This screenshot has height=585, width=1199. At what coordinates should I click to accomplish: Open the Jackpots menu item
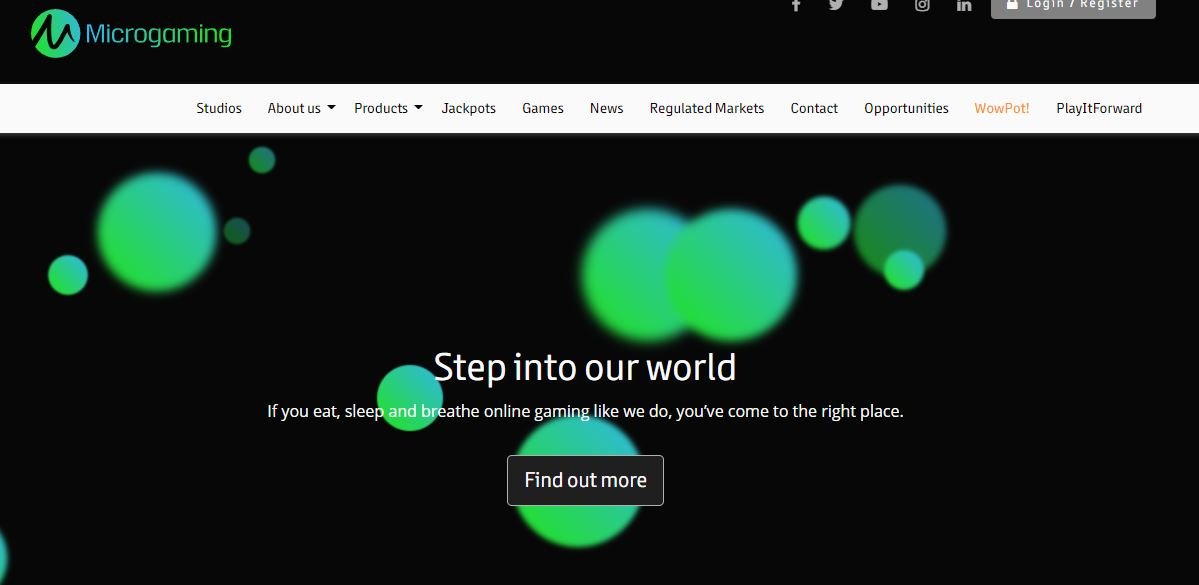point(468,108)
